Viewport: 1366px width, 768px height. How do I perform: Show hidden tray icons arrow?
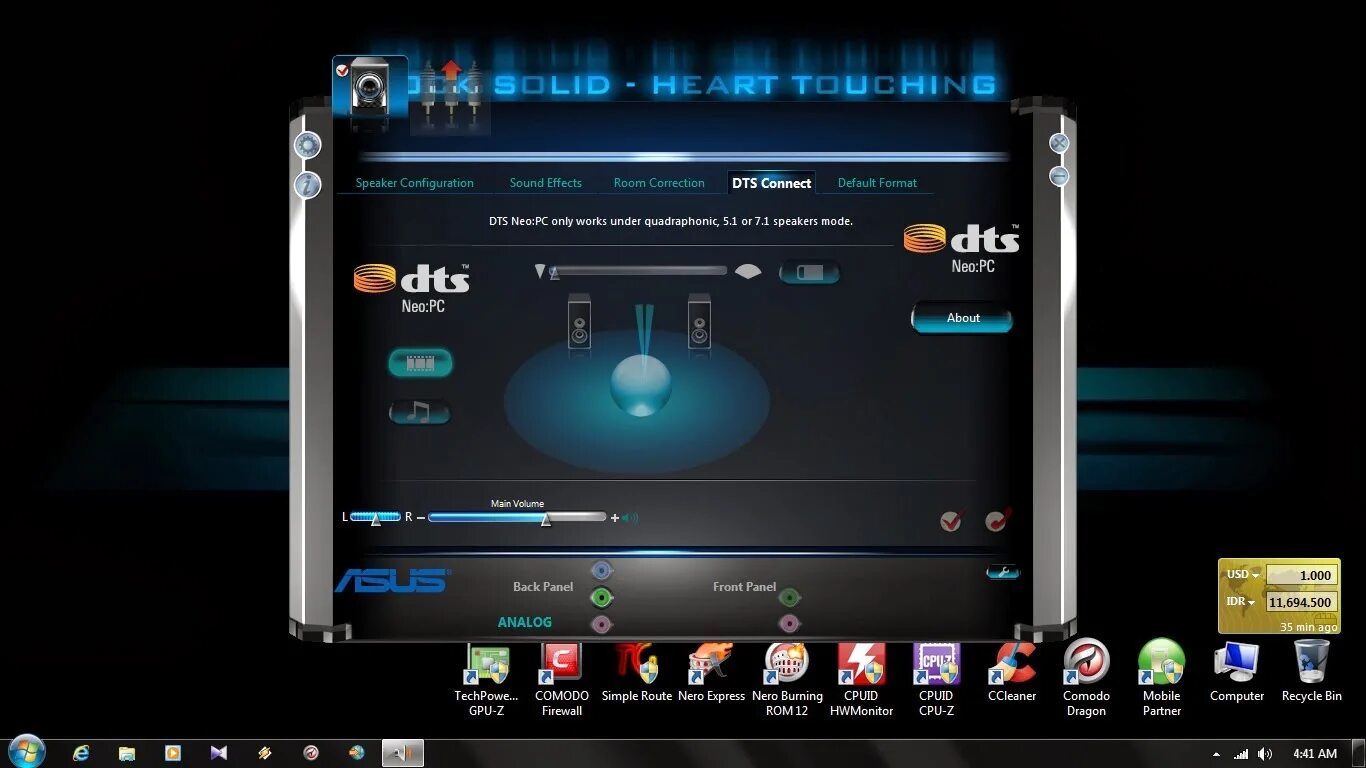pos(1216,754)
